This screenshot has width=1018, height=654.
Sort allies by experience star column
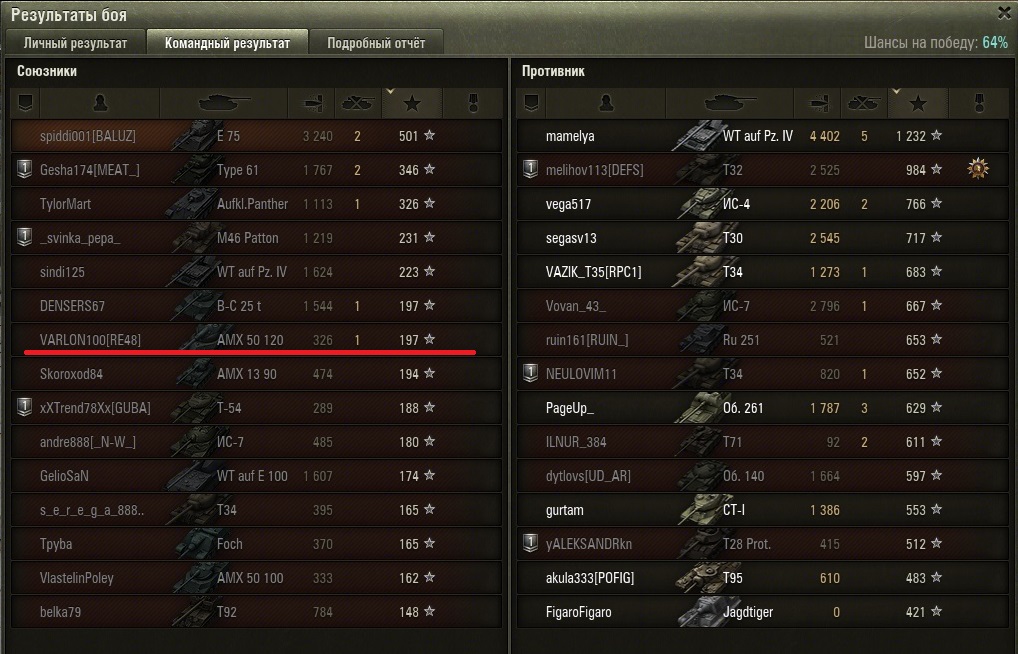412,103
